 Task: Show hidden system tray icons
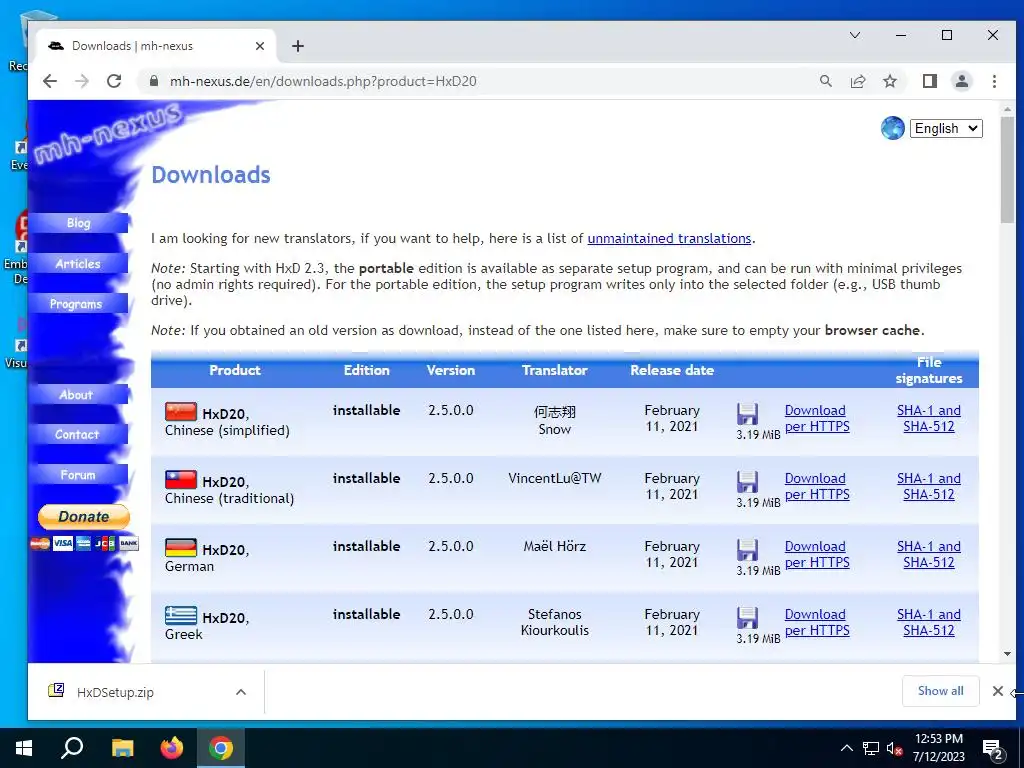(846, 748)
